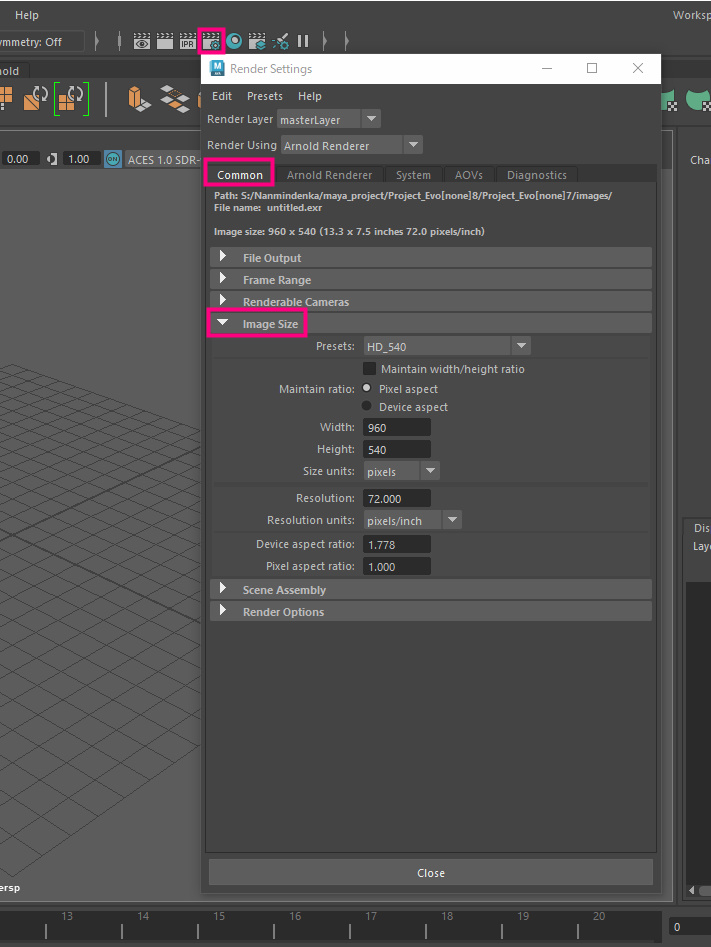Switch to the Common tab
The image size is (711, 947).
point(240,175)
